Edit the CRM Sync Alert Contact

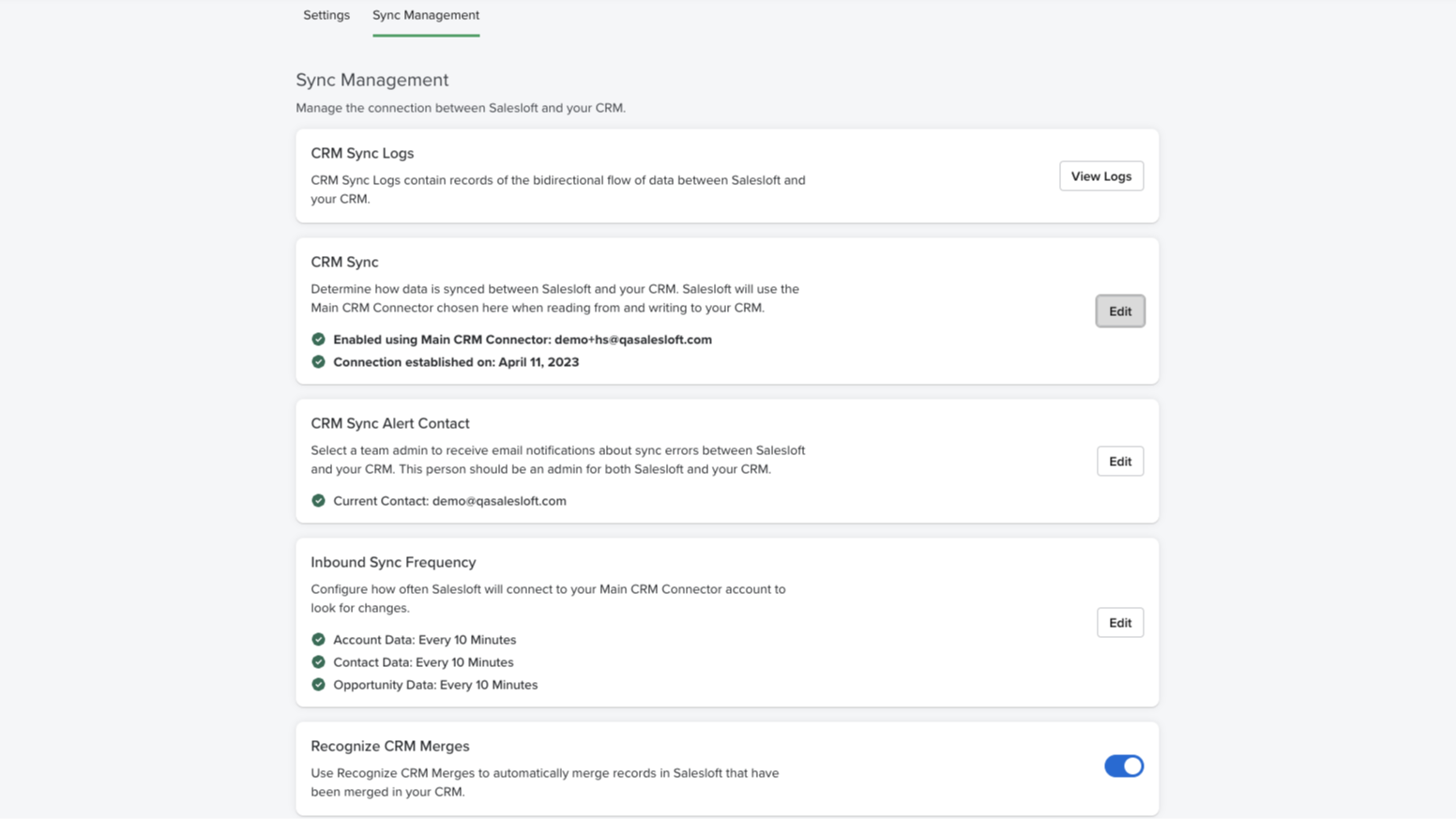click(x=1119, y=462)
